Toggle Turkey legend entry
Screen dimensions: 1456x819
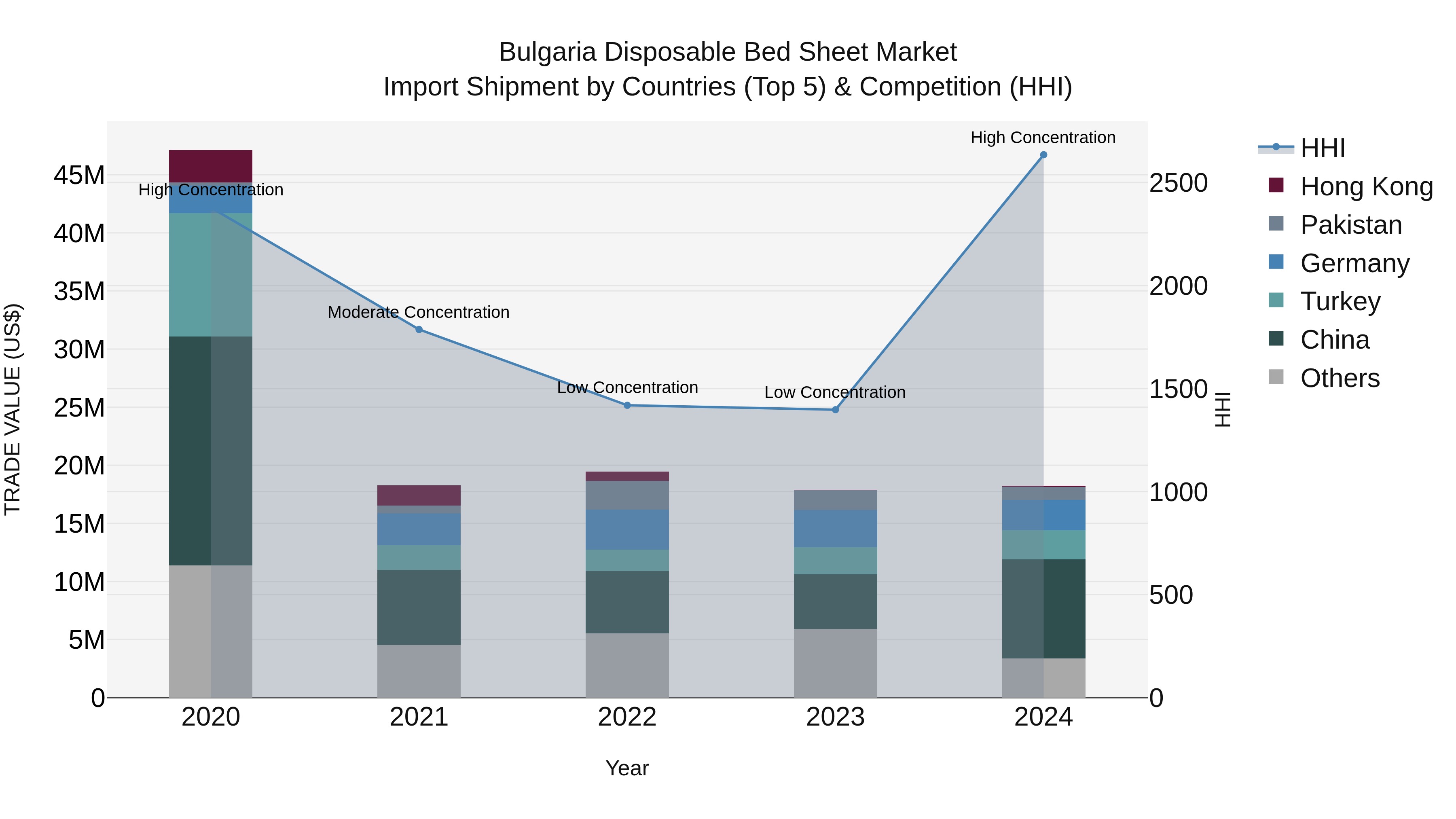[1325, 301]
